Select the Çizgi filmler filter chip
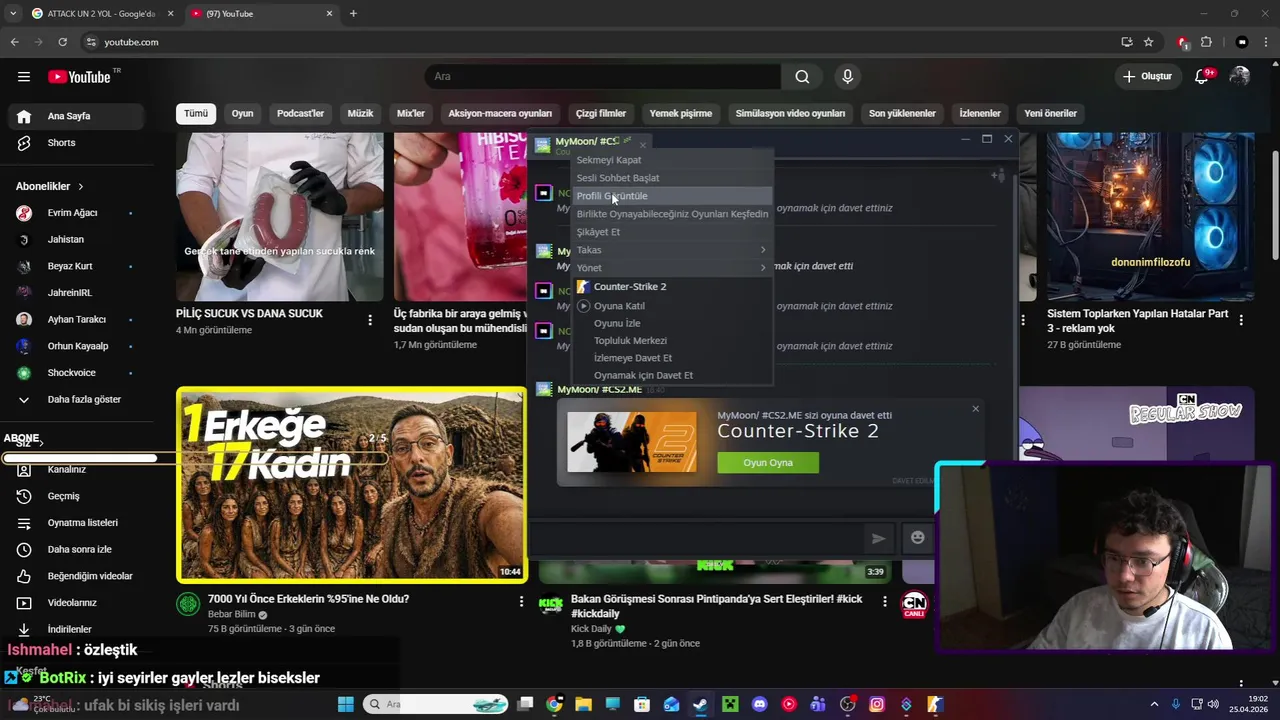This screenshot has height=720, width=1280. pyautogui.click(x=601, y=114)
